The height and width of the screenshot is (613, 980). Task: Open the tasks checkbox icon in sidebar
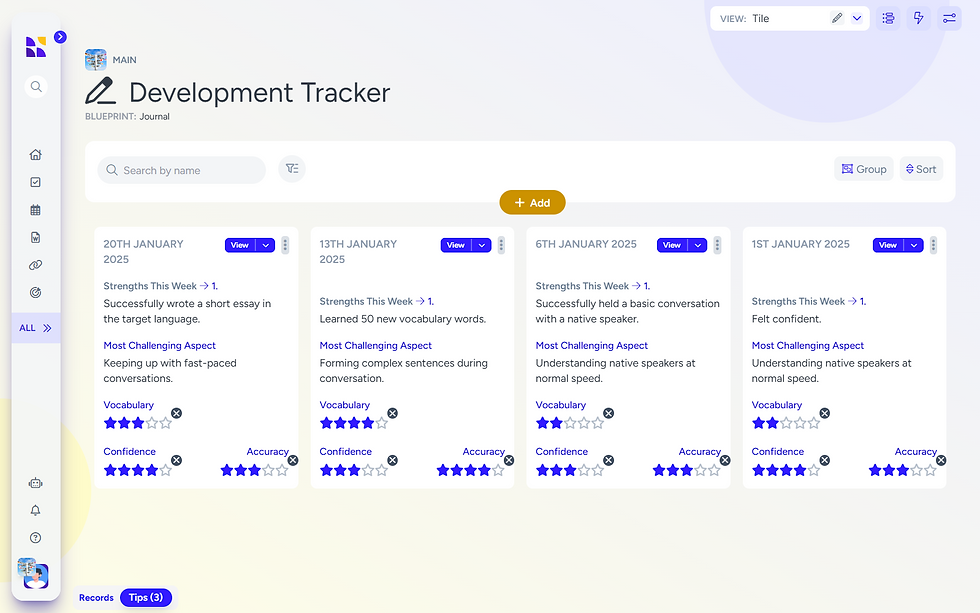coord(36,182)
